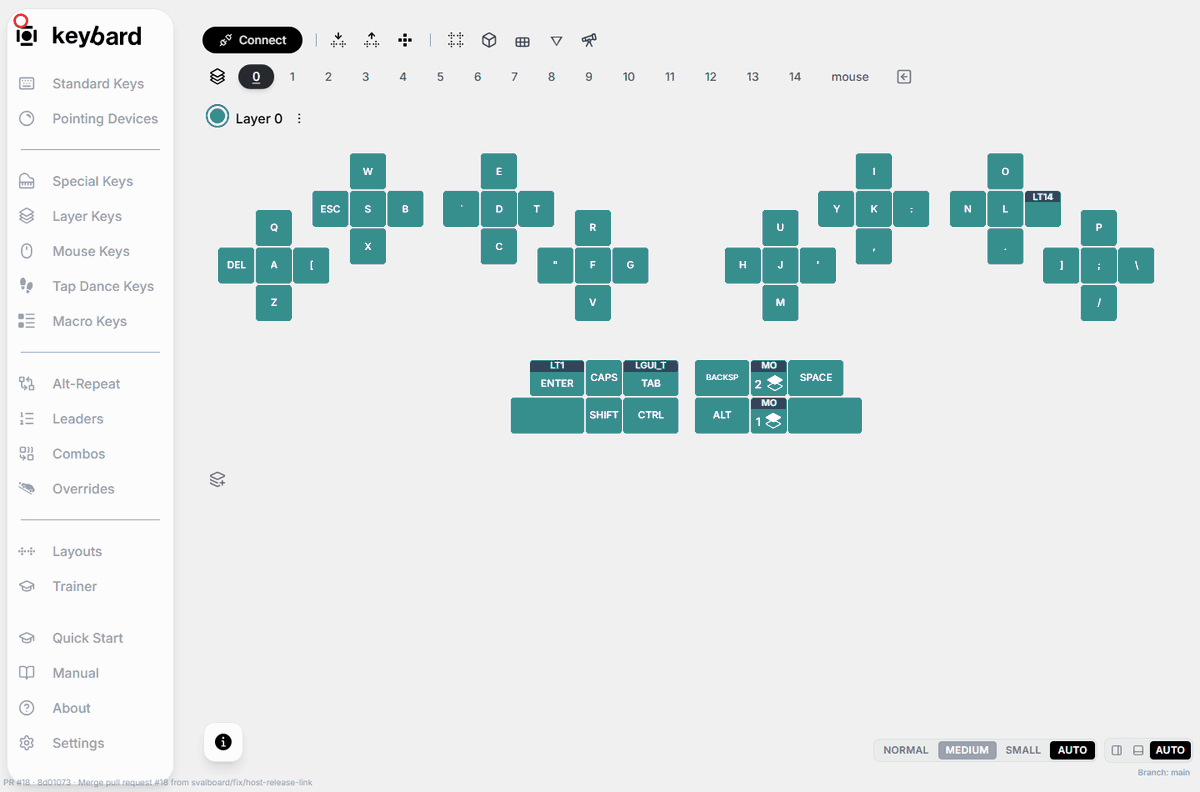Click the table grid icon in toolbar

click(522, 41)
